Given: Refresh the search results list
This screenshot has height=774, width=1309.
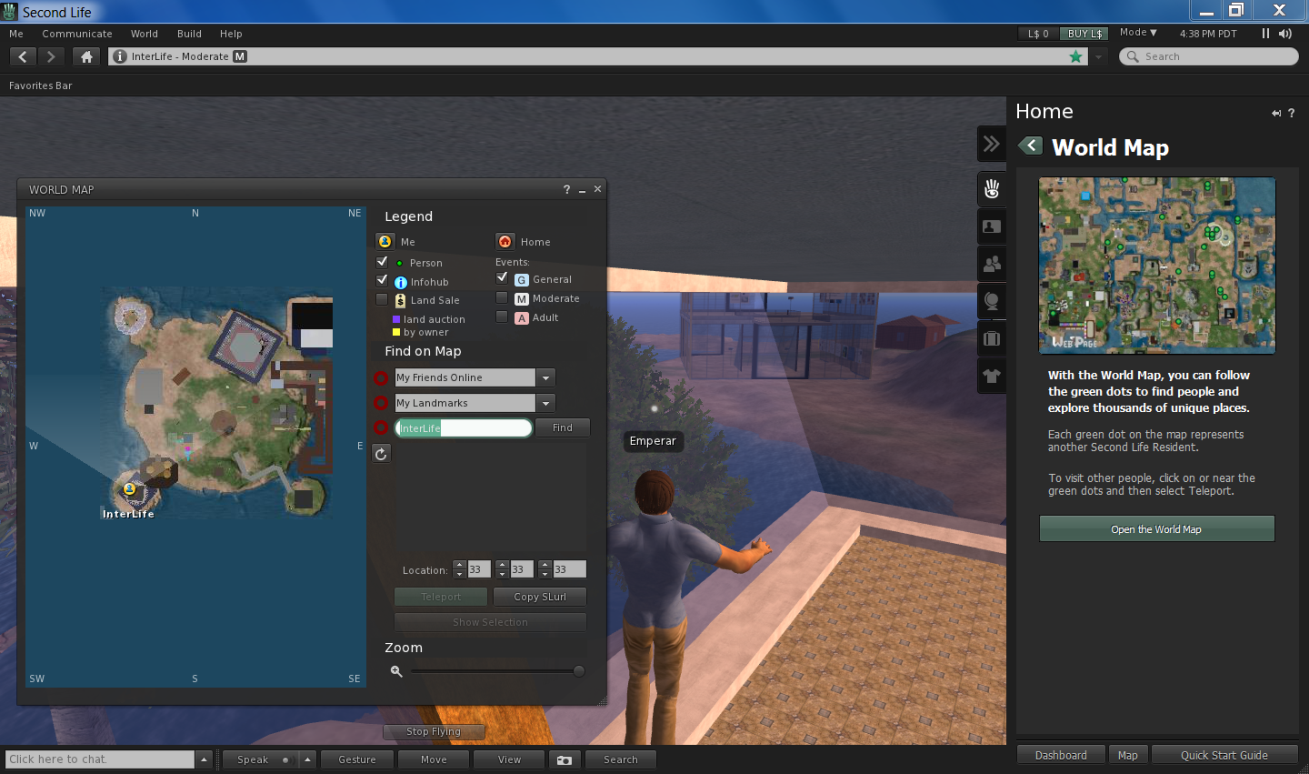Looking at the screenshot, I should click(x=380, y=454).
